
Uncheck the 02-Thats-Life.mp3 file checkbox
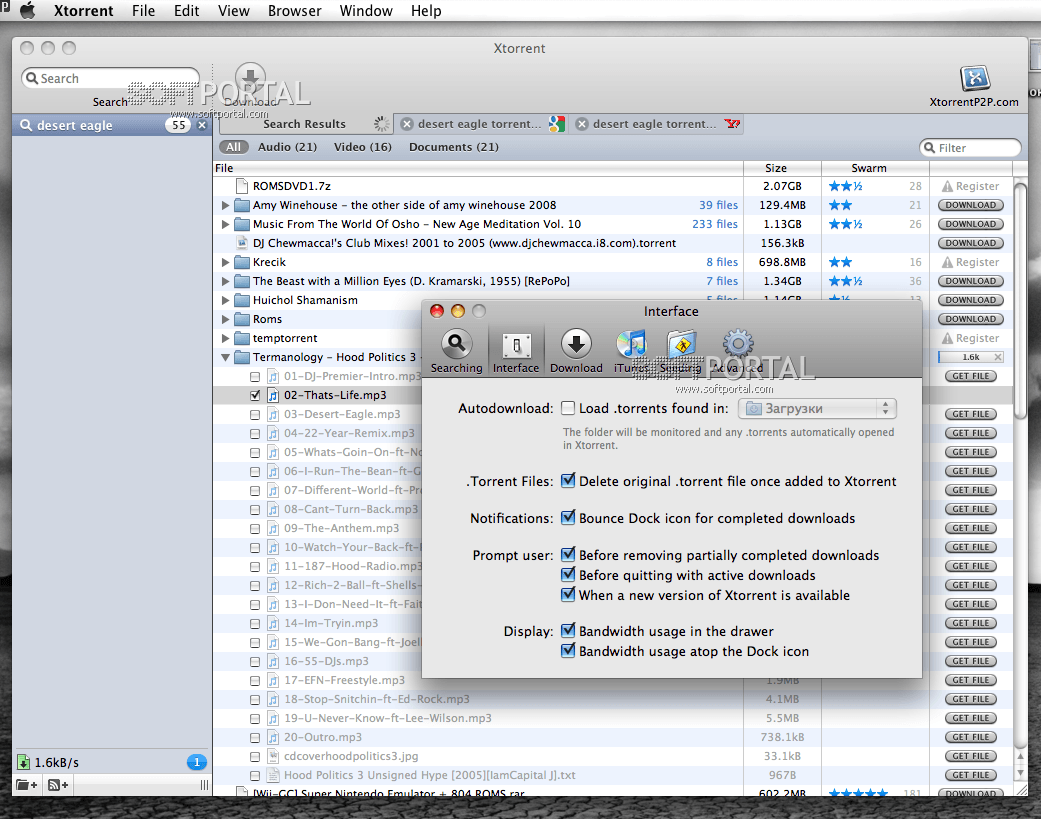(x=255, y=396)
